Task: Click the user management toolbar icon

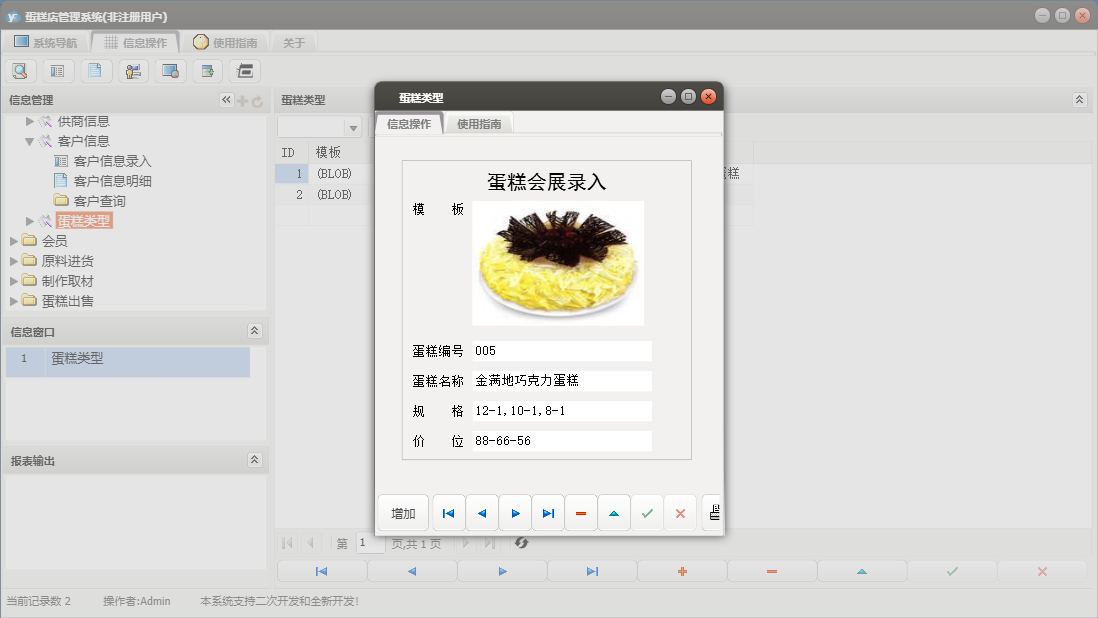Action: tap(132, 70)
